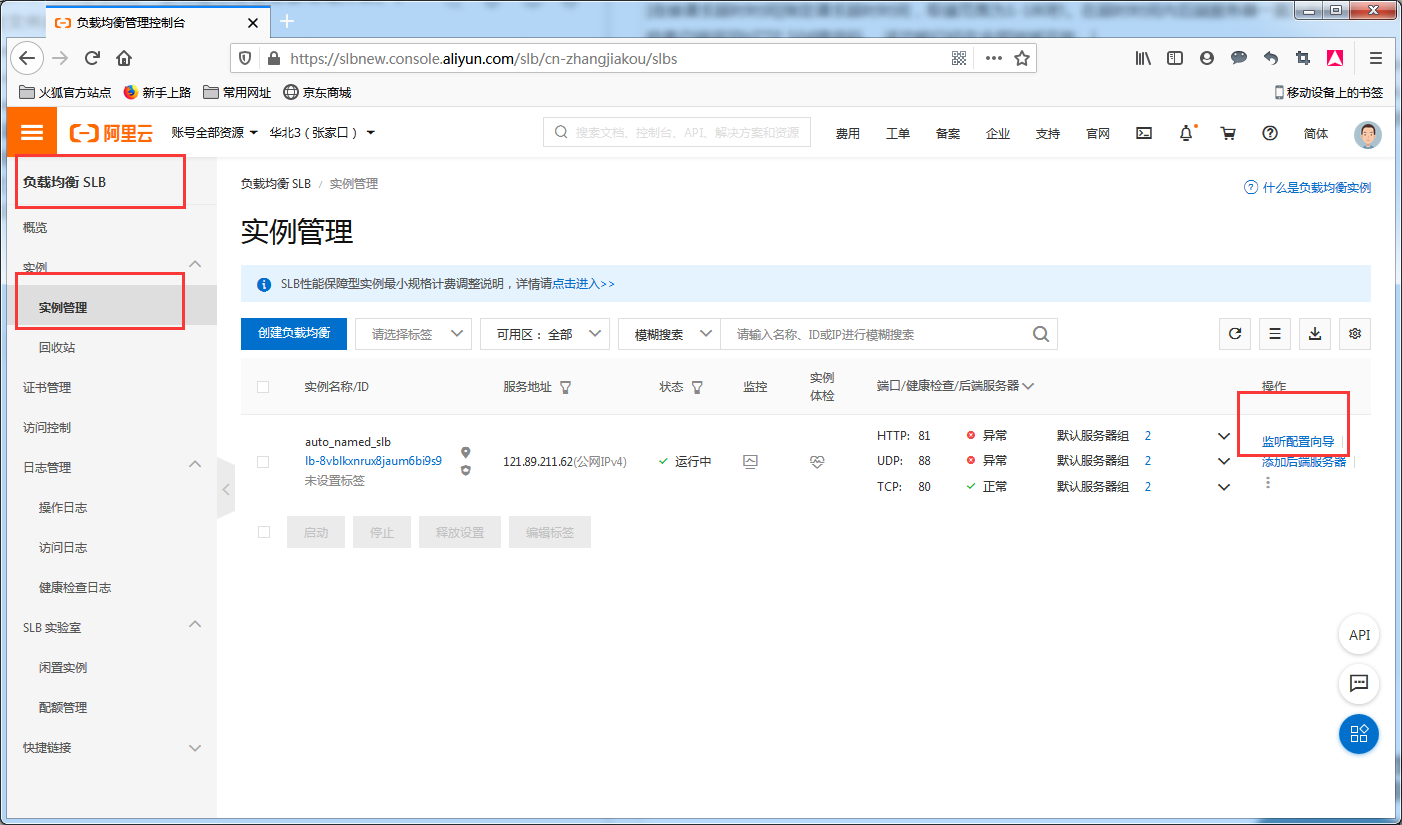1402x825 pixels.
Task: Open the feedback bubble icon
Action: tap(1358, 684)
